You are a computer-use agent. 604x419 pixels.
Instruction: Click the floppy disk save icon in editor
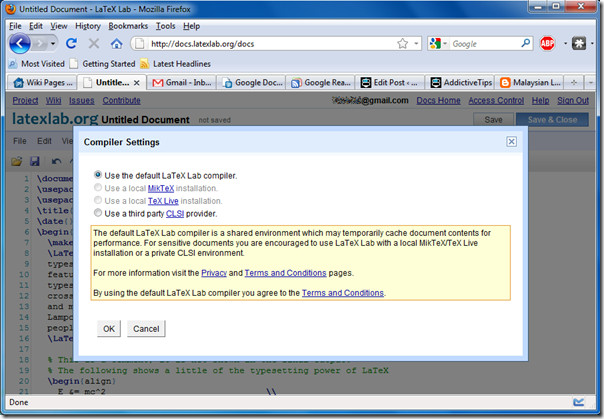[35, 161]
